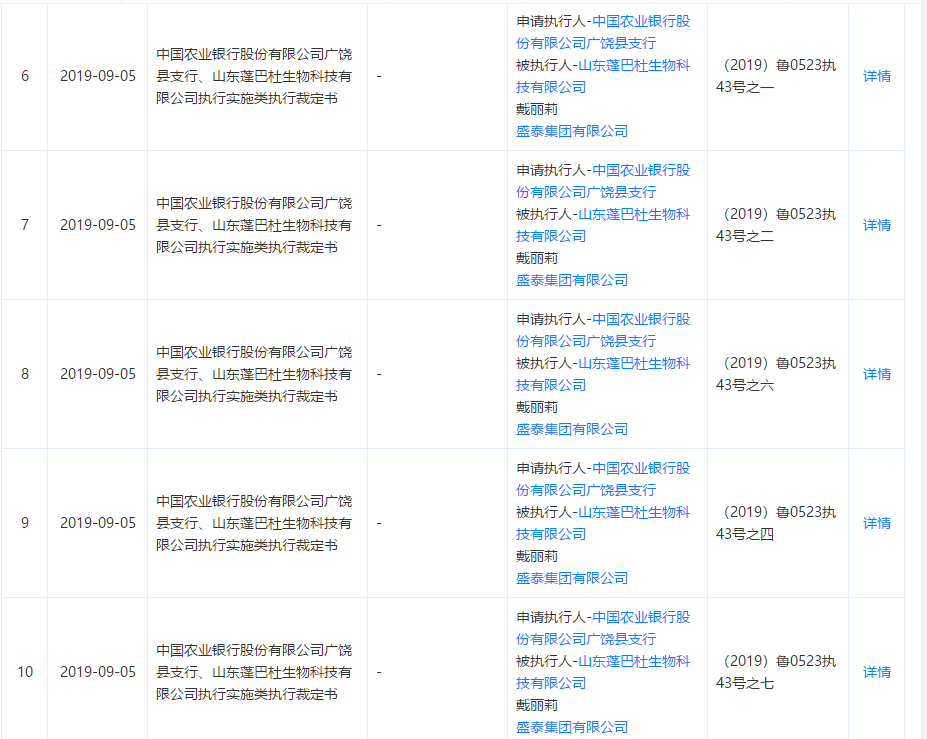Select case number （2019）鲁0523执43号之四

(776, 523)
